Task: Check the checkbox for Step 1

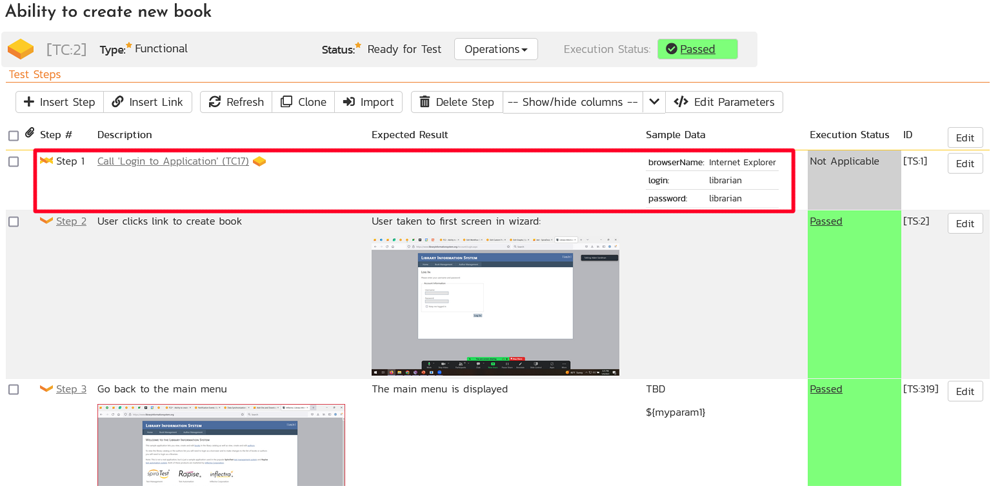Action: tap(13, 162)
